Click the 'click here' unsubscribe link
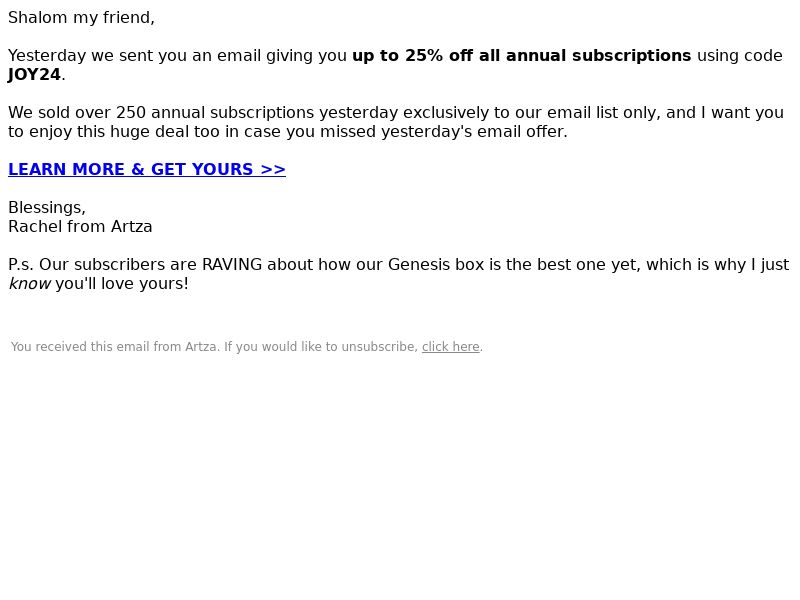800x600 pixels. [x=451, y=347]
